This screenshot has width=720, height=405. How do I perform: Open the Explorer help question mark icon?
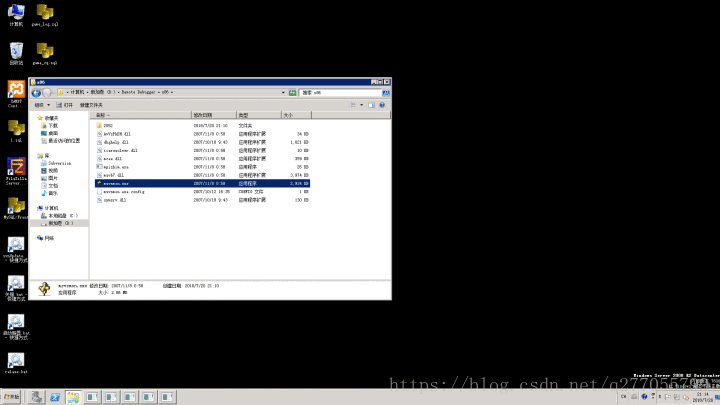click(382, 105)
